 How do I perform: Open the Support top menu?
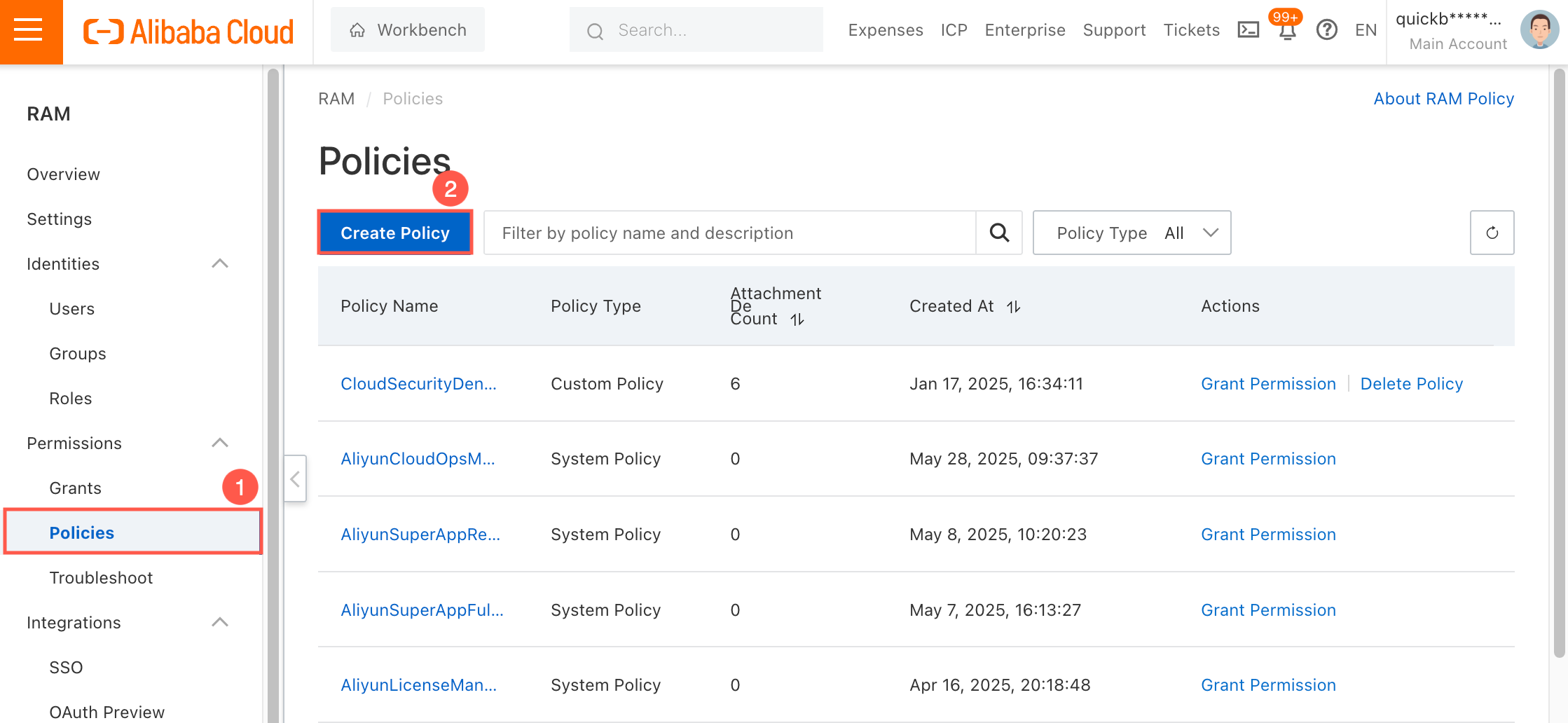coord(1114,30)
